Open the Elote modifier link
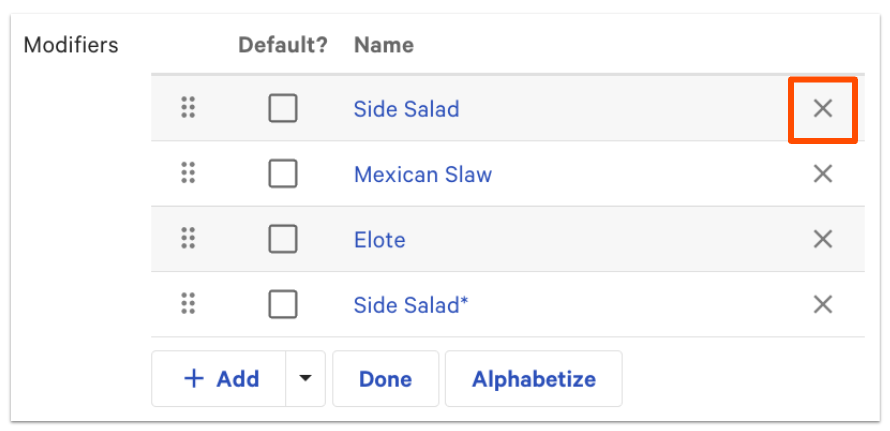890x431 pixels. click(x=379, y=239)
